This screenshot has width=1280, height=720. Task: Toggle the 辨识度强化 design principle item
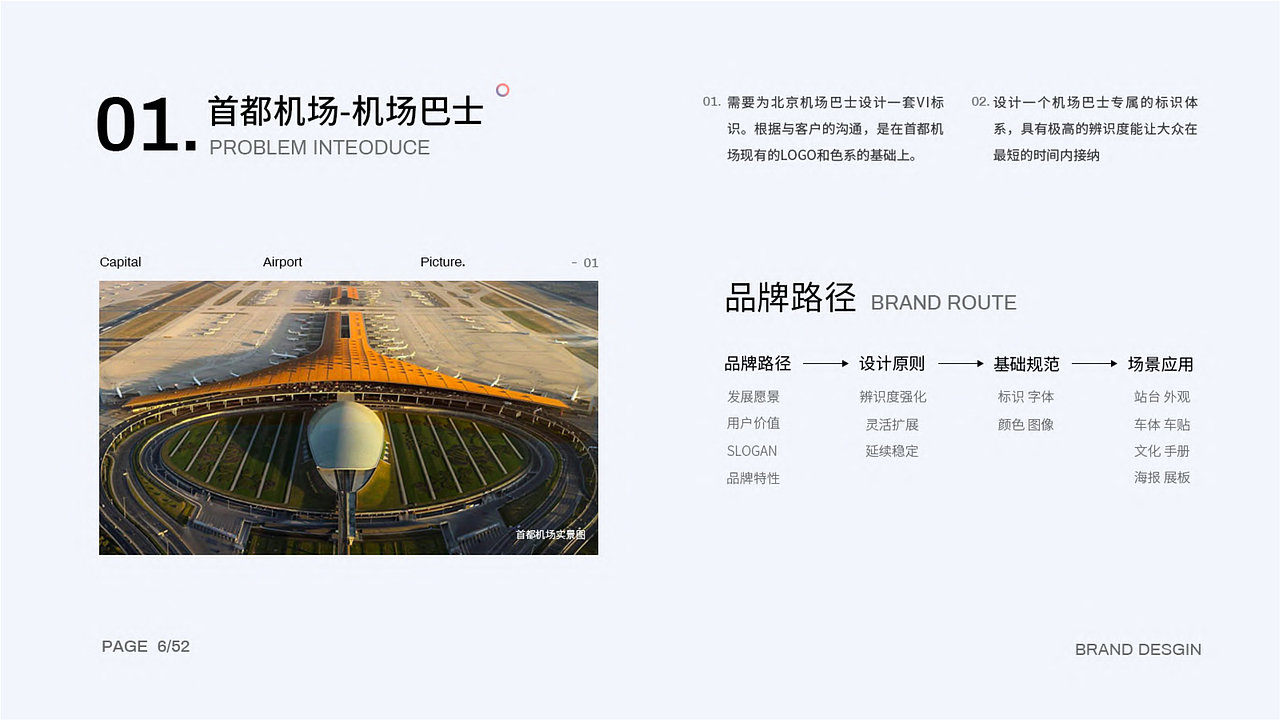click(x=891, y=396)
